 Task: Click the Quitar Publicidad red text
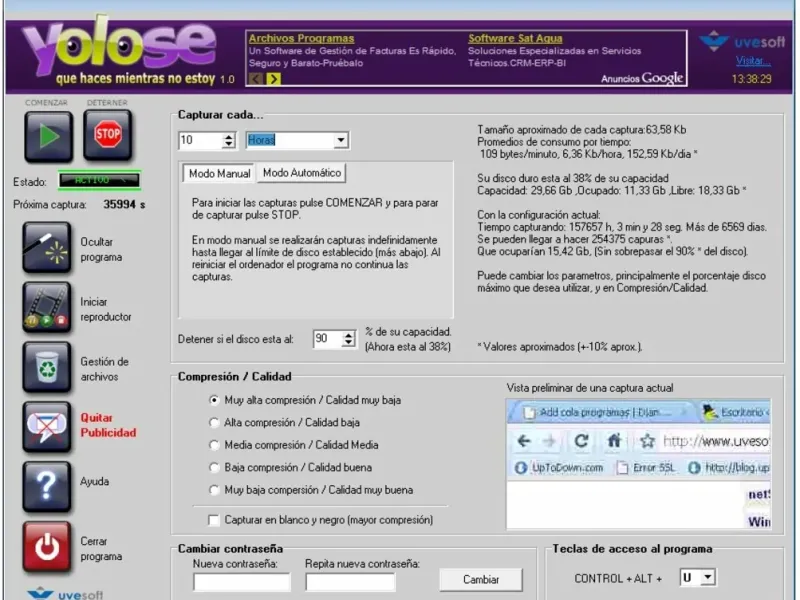[x=108, y=425]
